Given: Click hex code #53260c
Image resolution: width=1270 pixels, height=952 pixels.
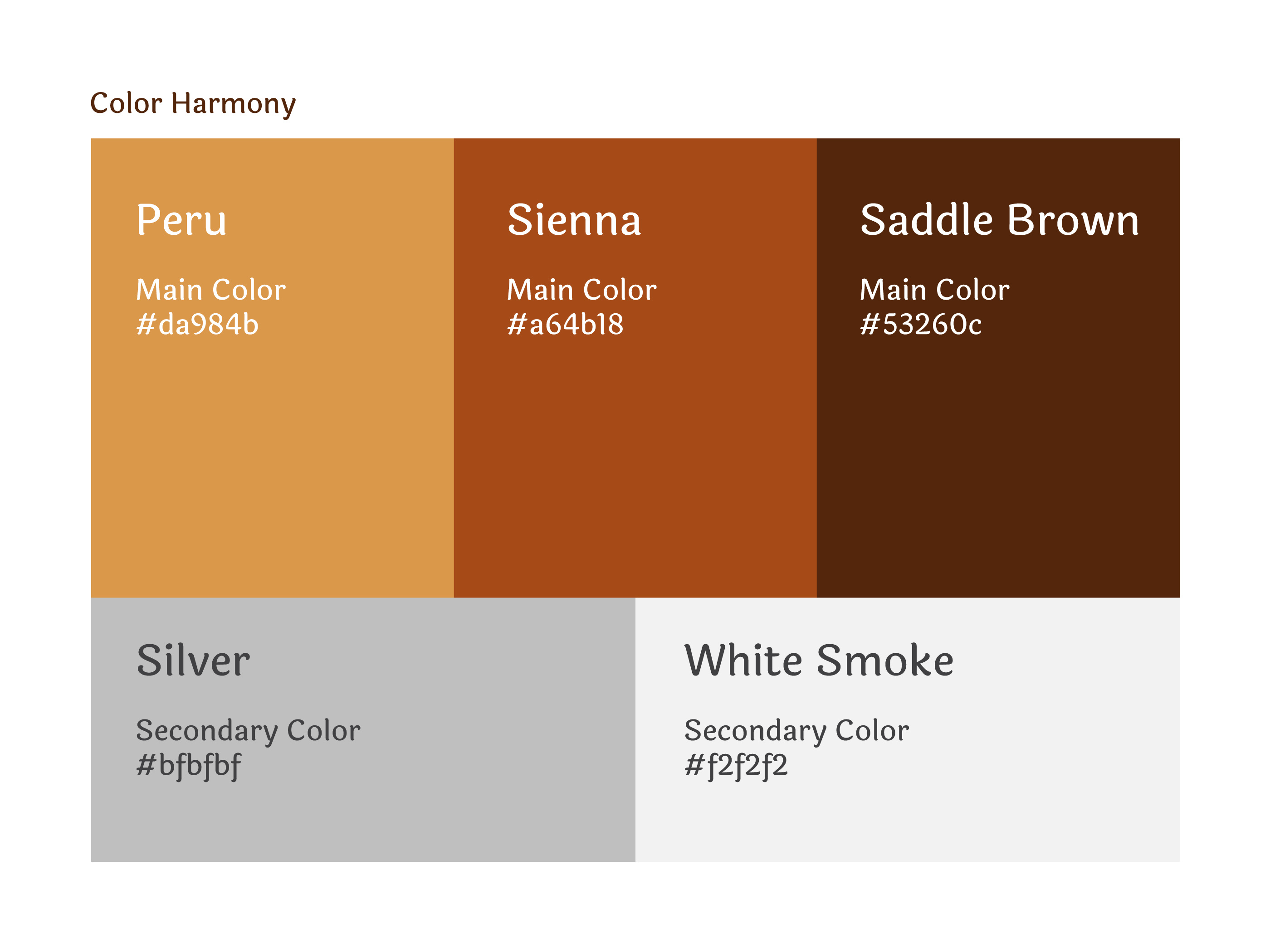Looking at the screenshot, I should pos(920,324).
